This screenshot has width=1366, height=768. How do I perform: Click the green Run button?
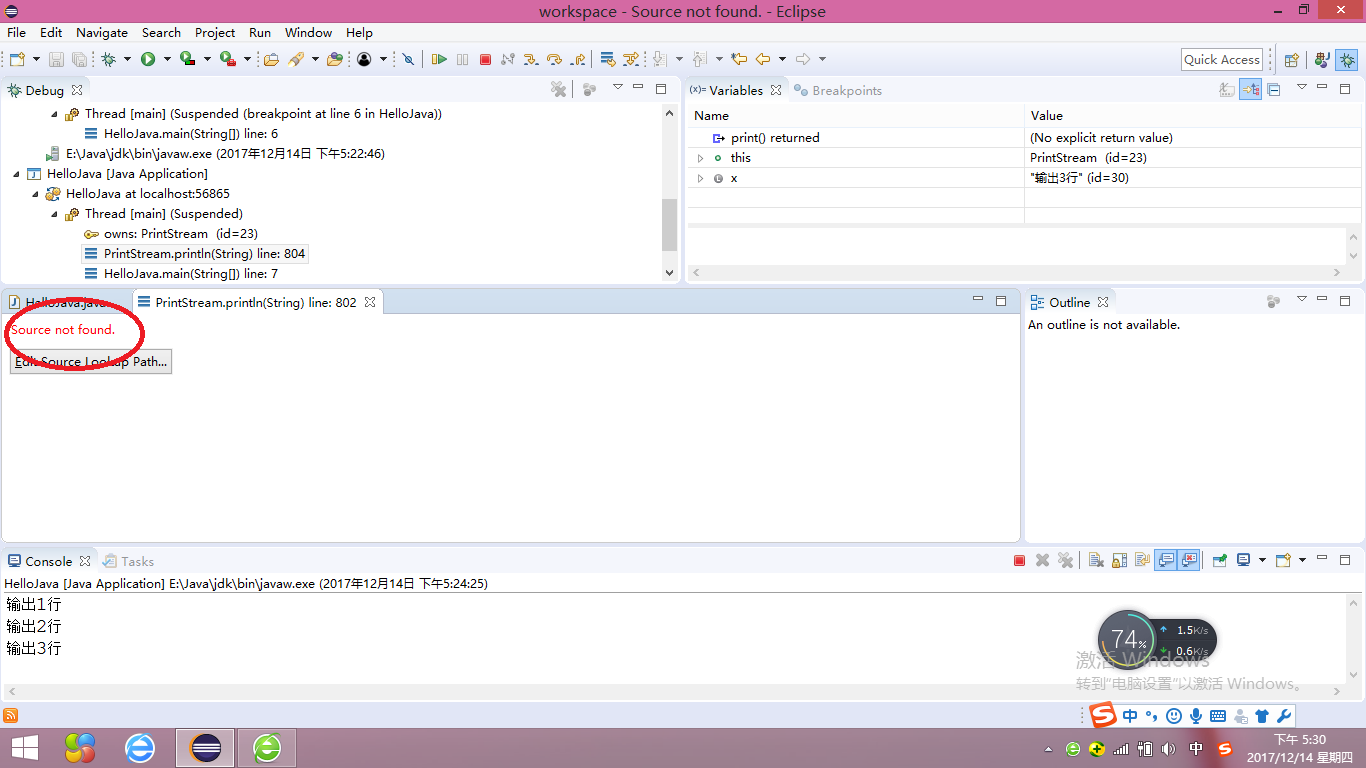[148, 59]
